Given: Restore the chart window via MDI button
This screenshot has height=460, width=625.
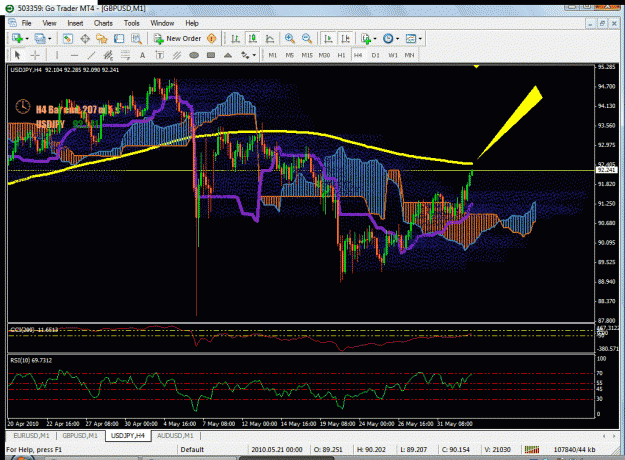Looking at the screenshot, I should (602, 24).
